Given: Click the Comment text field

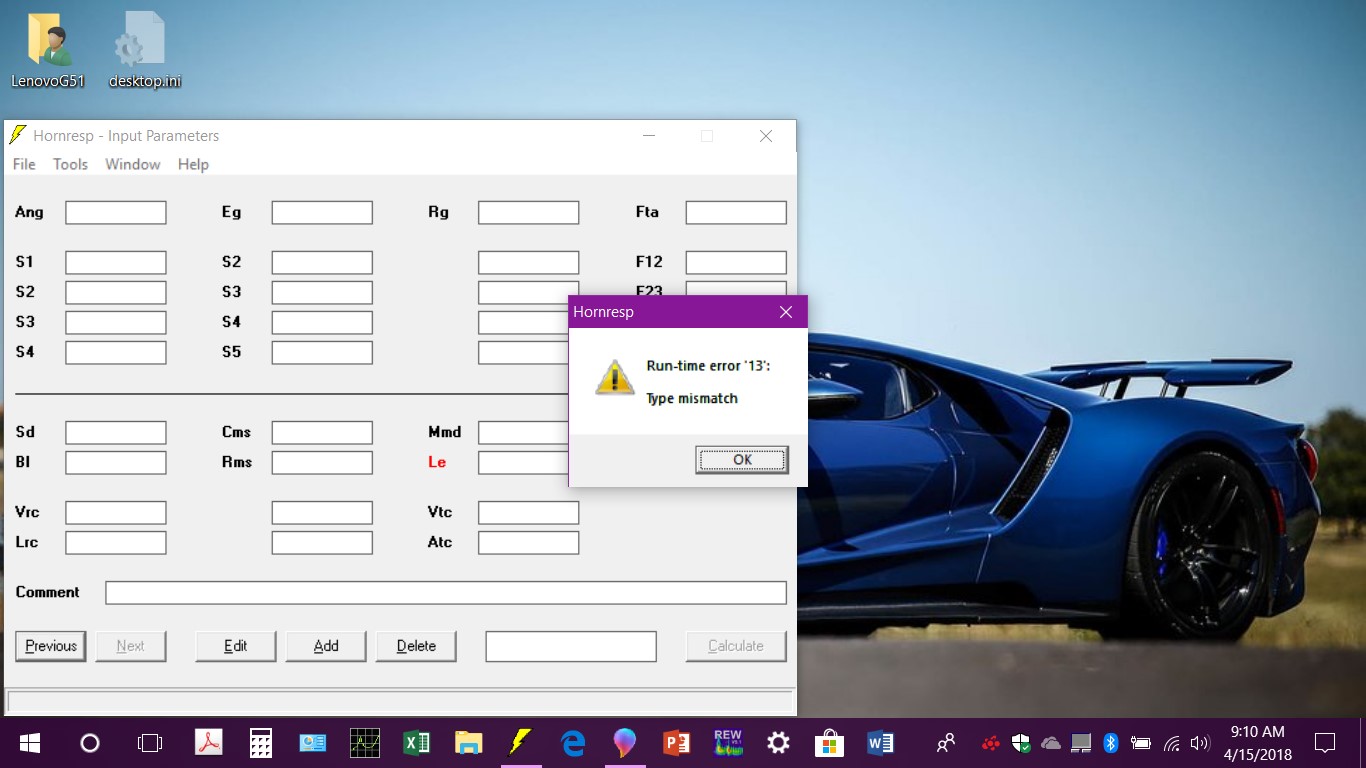Looking at the screenshot, I should point(446,592).
